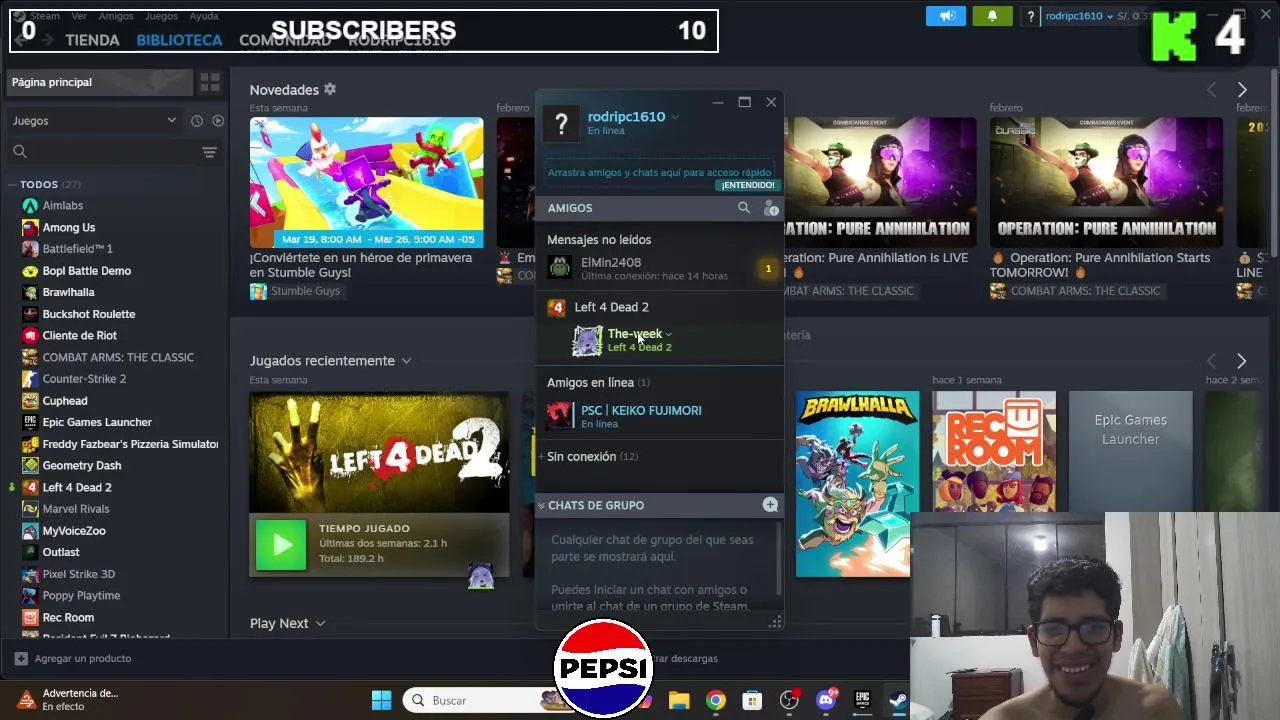Open Brawlhalla recently played cover
Viewport: 1280px width, 720px height.
point(857,484)
